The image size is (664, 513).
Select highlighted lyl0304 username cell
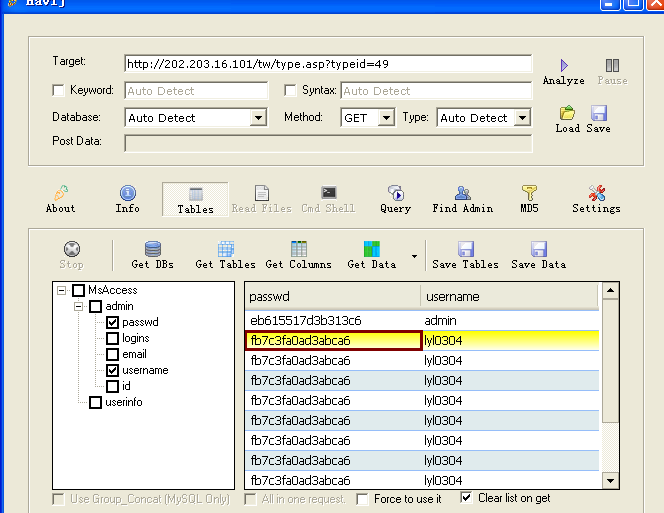(x=511, y=341)
